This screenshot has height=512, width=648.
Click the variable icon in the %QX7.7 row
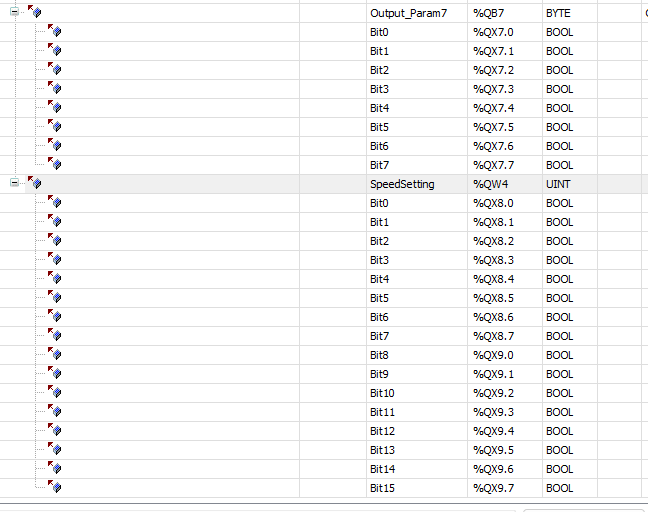point(56,165)
